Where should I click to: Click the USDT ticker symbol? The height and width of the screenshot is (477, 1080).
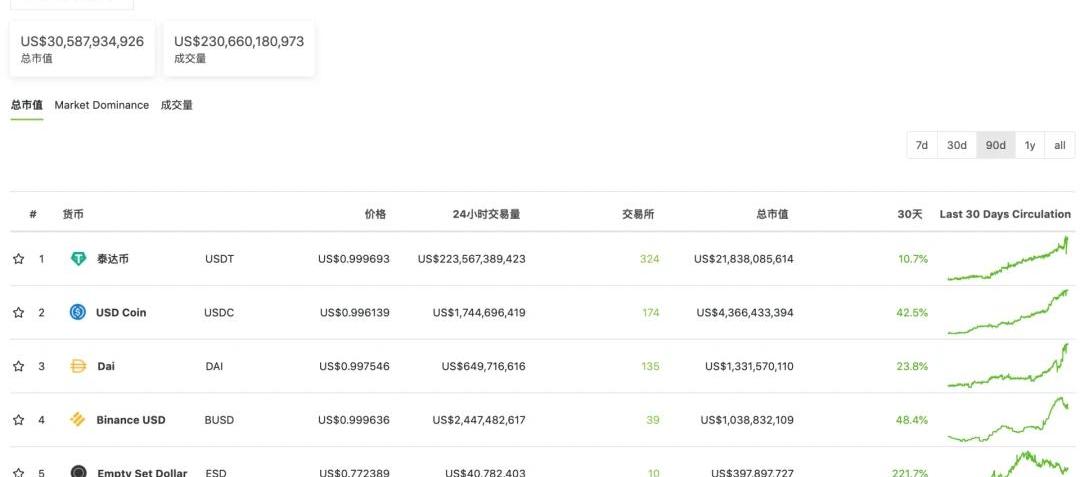pyautogui.click(x=220, y=259)
